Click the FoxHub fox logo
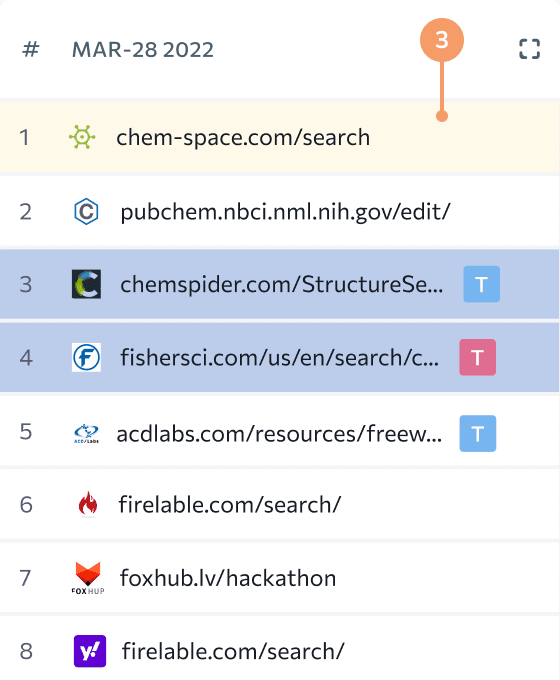Image resolution: width=560 pixels, height=680 pixels. [x=88, y=578]
